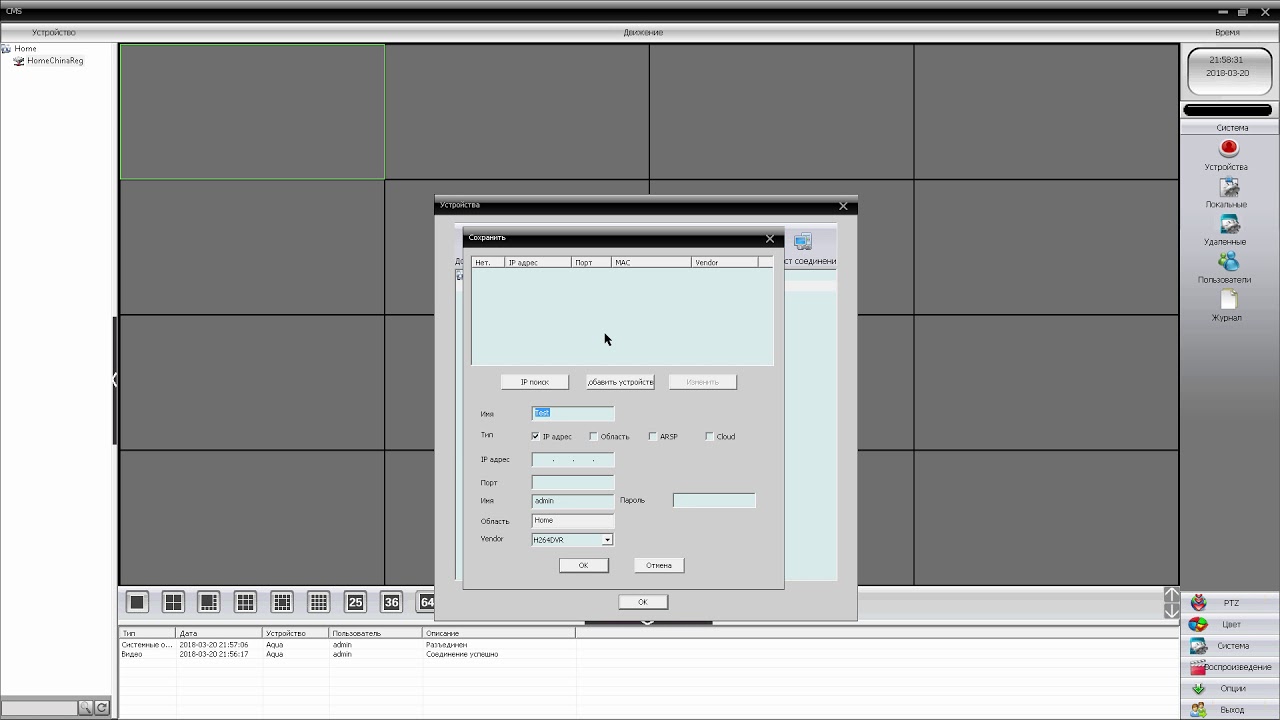This screenshot has height=720, width=1280.
Task: Click the search box in device panel
Action: click(39, 708)
